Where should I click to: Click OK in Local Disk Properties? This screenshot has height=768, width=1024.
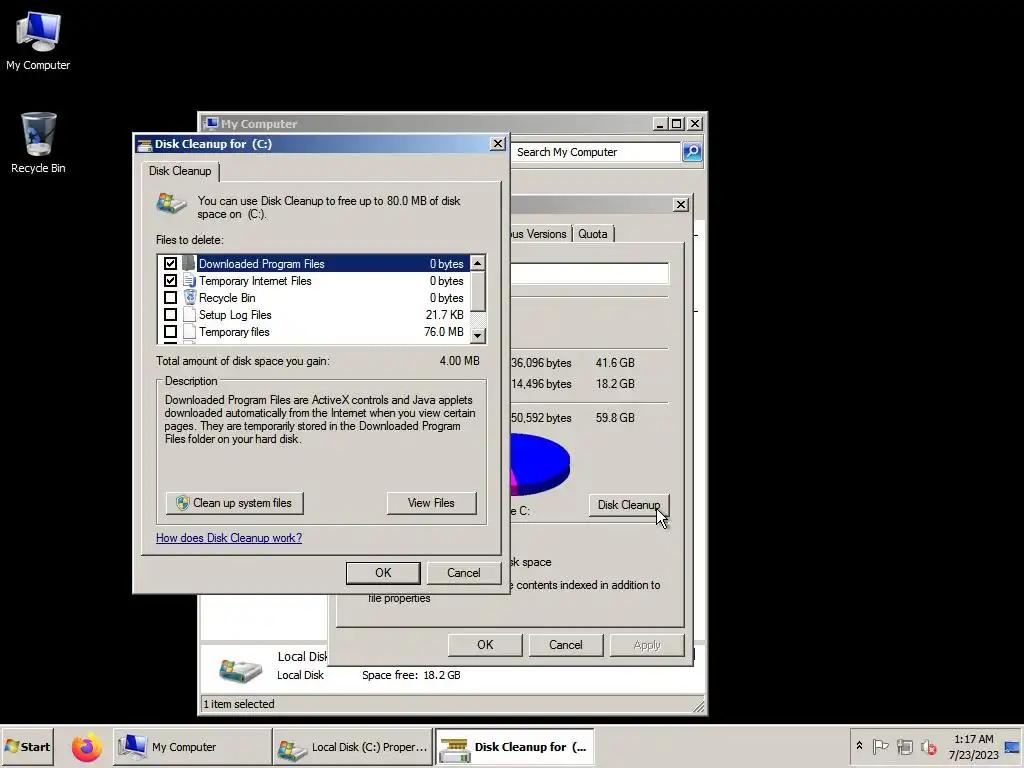pyautogui.click(x=485, y=645)
